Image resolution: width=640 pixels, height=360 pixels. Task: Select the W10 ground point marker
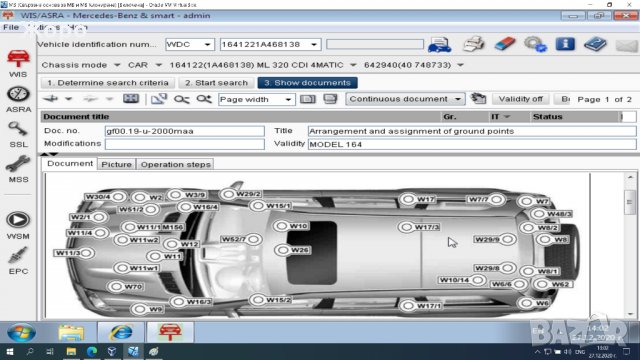point(281,226)
